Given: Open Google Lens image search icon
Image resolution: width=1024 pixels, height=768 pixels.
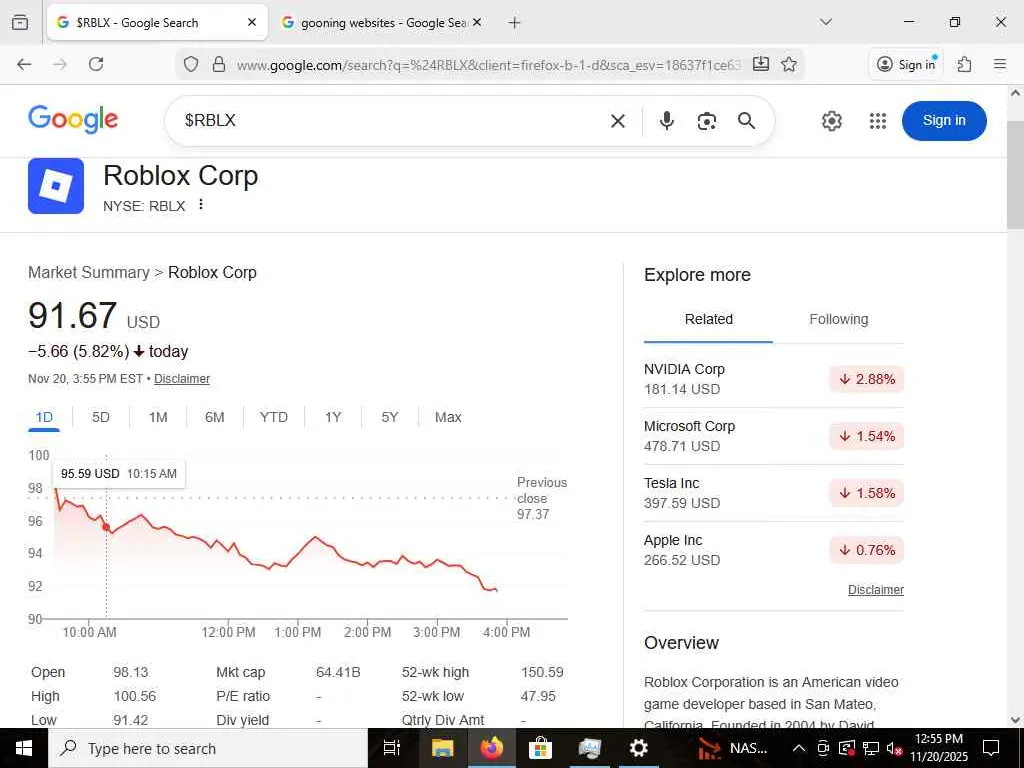Looking at the screenshot, I should tap(707, 121).
